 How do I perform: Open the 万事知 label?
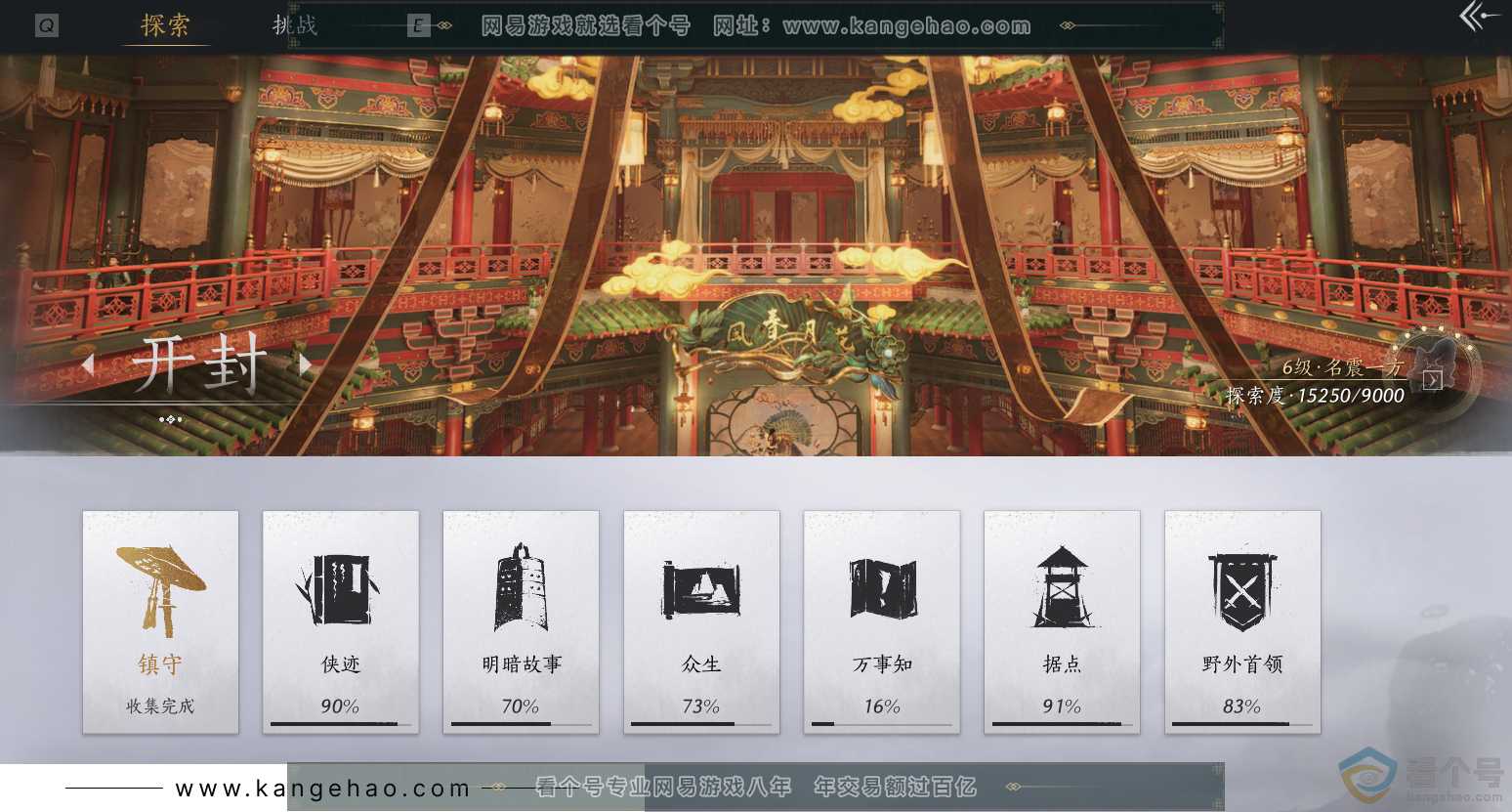pos(882,664)
